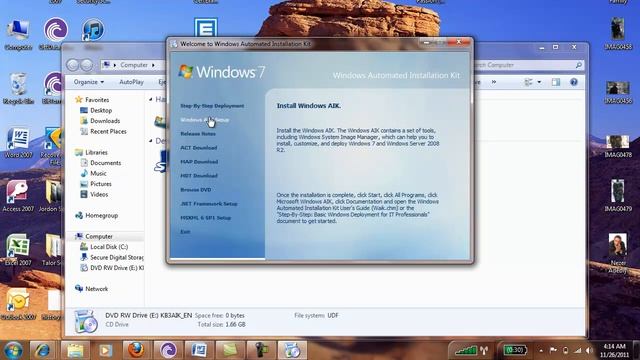Image resolution: width=640 pixels, height=360 pixels.
Task: Click MAP Download link
Action: 199,162
